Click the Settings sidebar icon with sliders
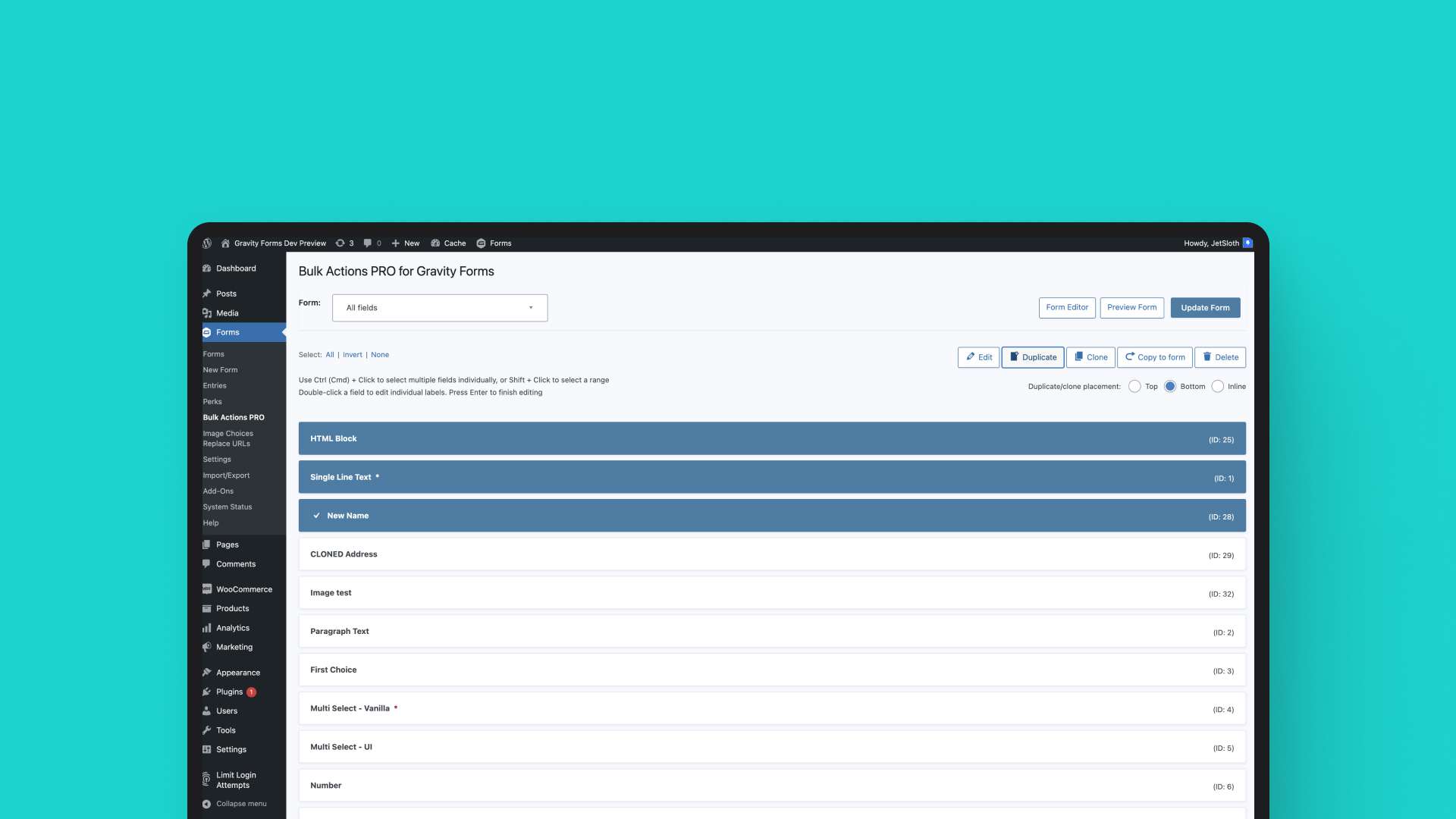 tap(206, 750)
